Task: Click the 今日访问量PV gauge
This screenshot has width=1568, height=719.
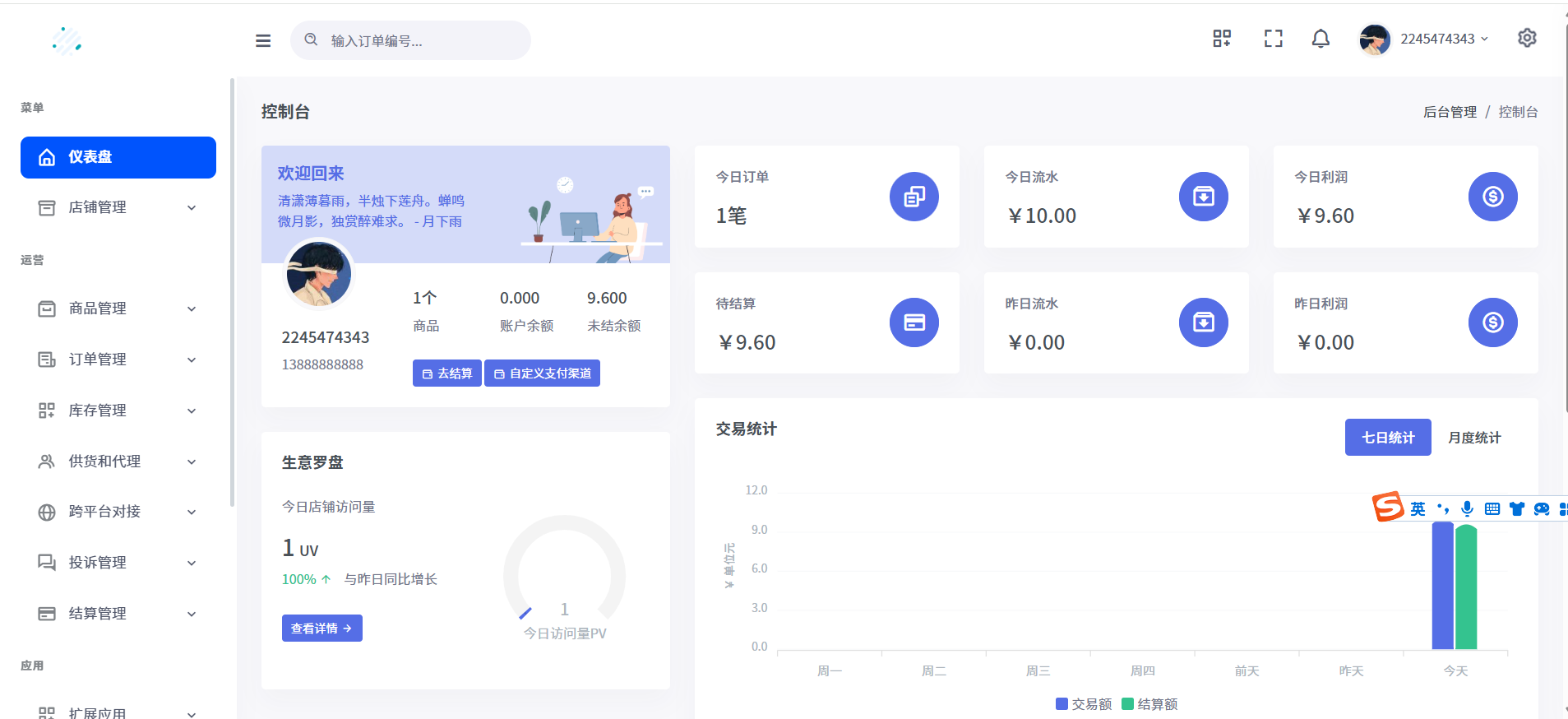Action: (x=565, y=576)
